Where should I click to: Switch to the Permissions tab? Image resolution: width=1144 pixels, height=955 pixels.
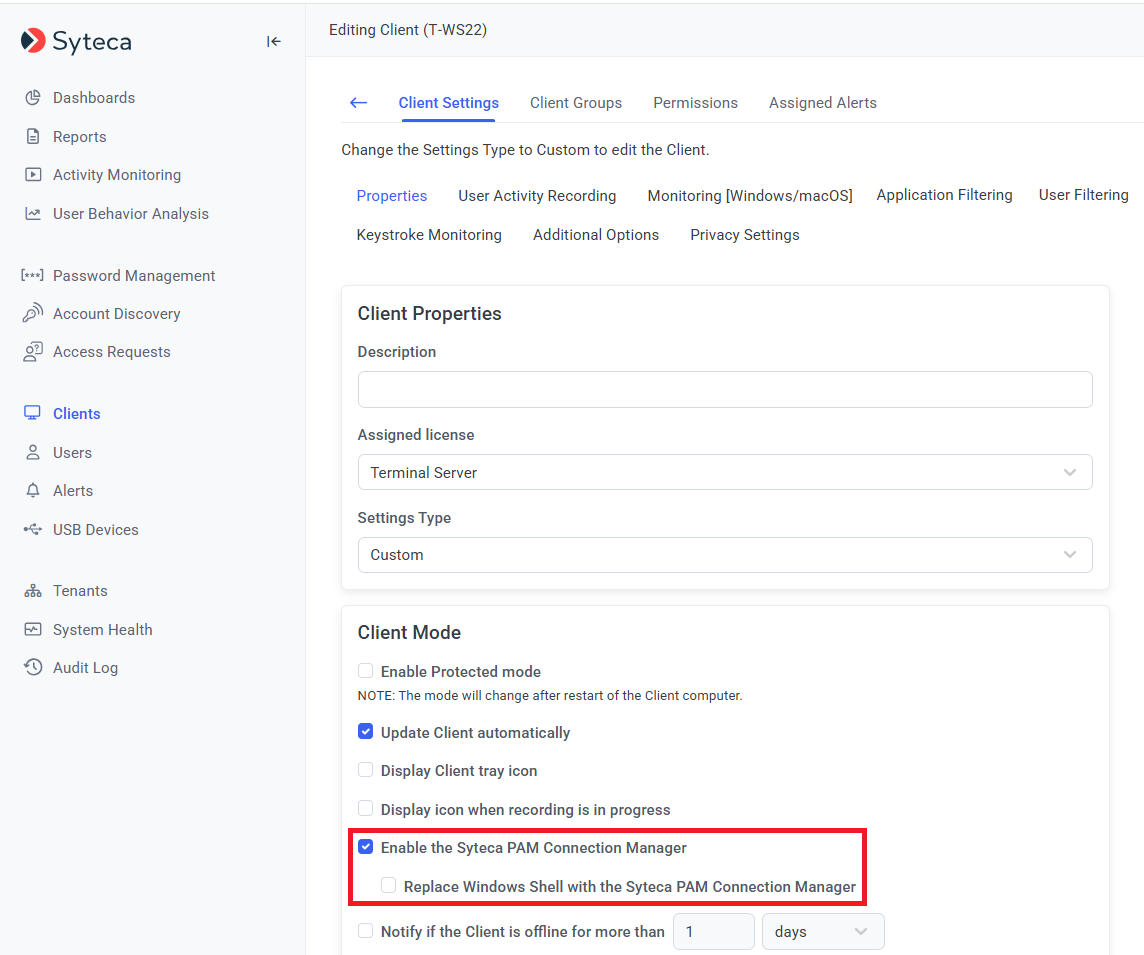(x=695, y=103)
